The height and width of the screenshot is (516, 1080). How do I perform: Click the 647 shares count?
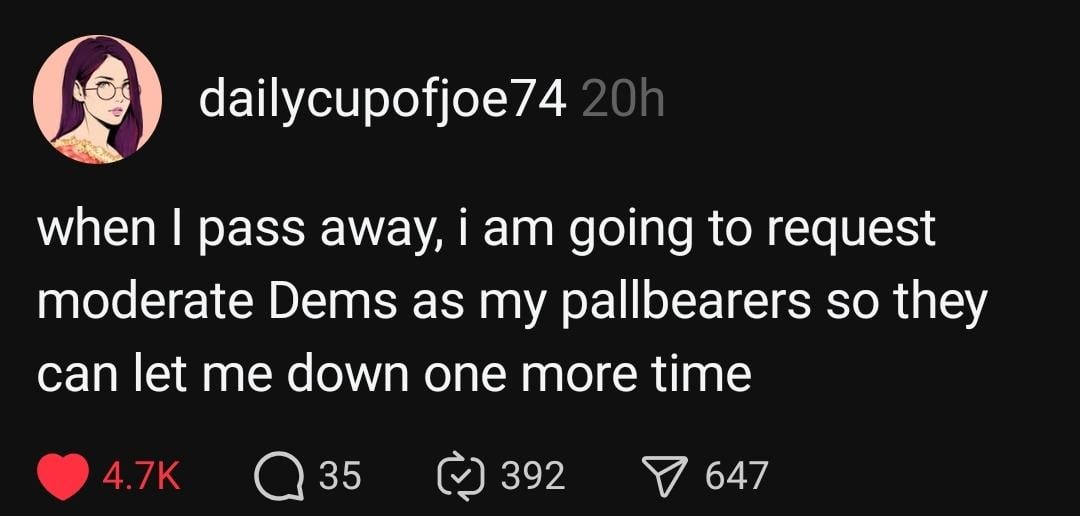[736, 476]
